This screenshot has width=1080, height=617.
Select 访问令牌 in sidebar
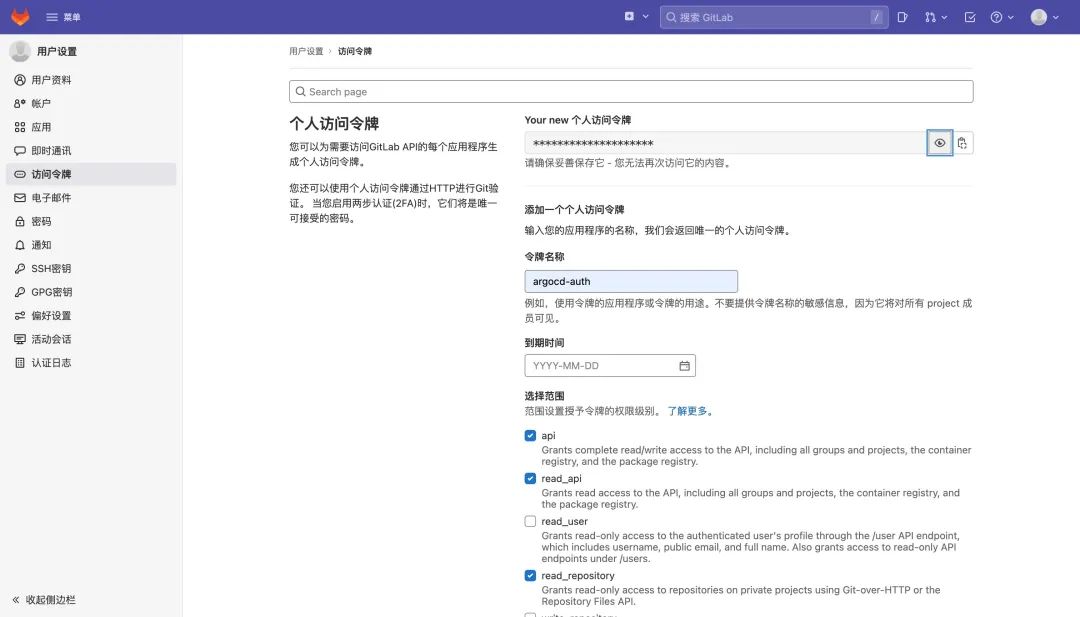pos(91,174)
